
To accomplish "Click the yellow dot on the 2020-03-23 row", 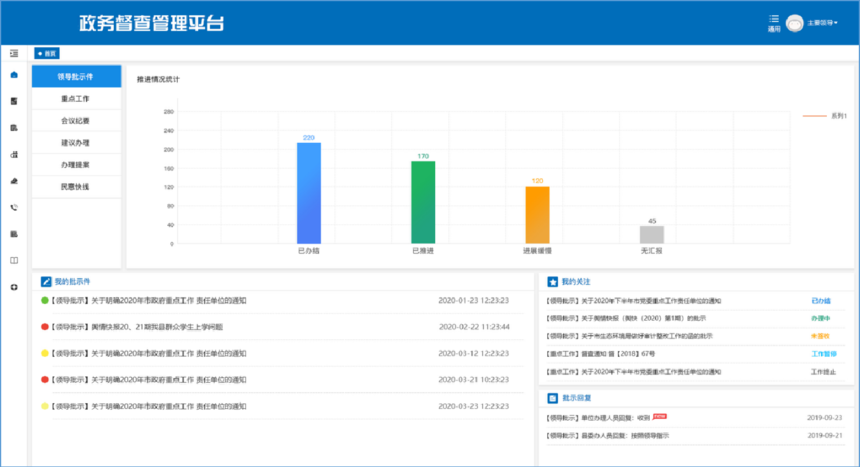I will pyautogui.click(x=45, y=406).
